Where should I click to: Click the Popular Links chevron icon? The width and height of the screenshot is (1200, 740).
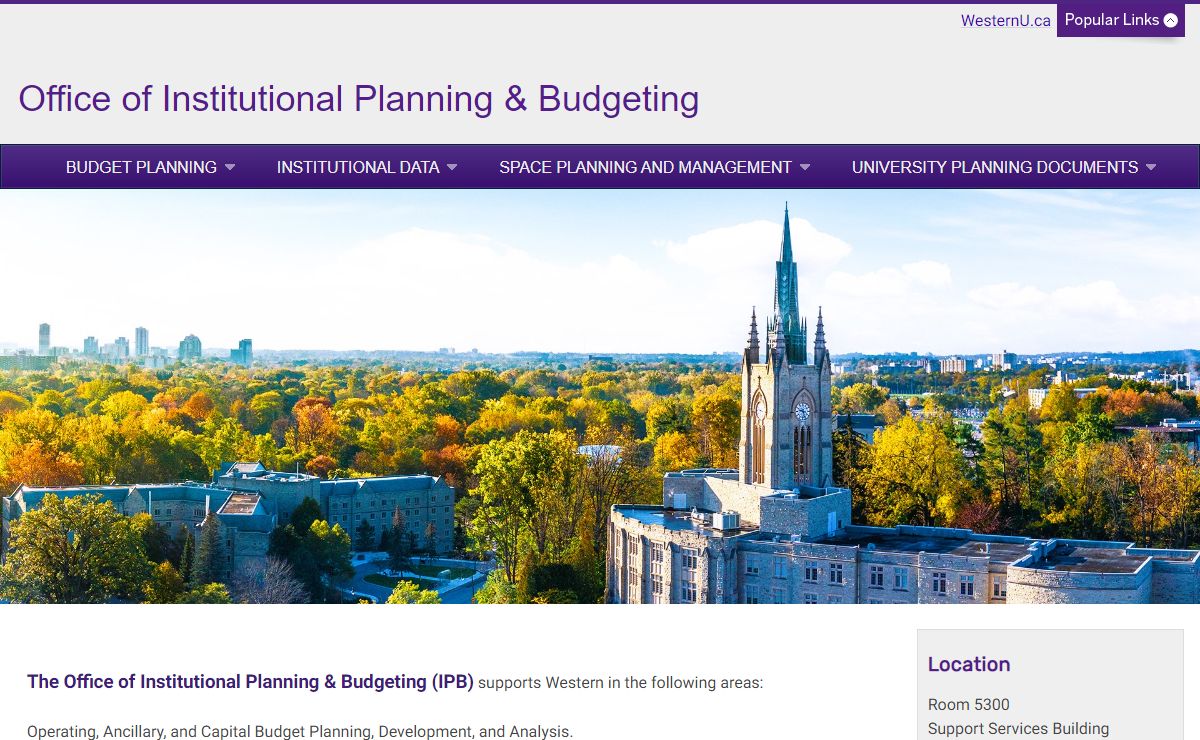1171,20
